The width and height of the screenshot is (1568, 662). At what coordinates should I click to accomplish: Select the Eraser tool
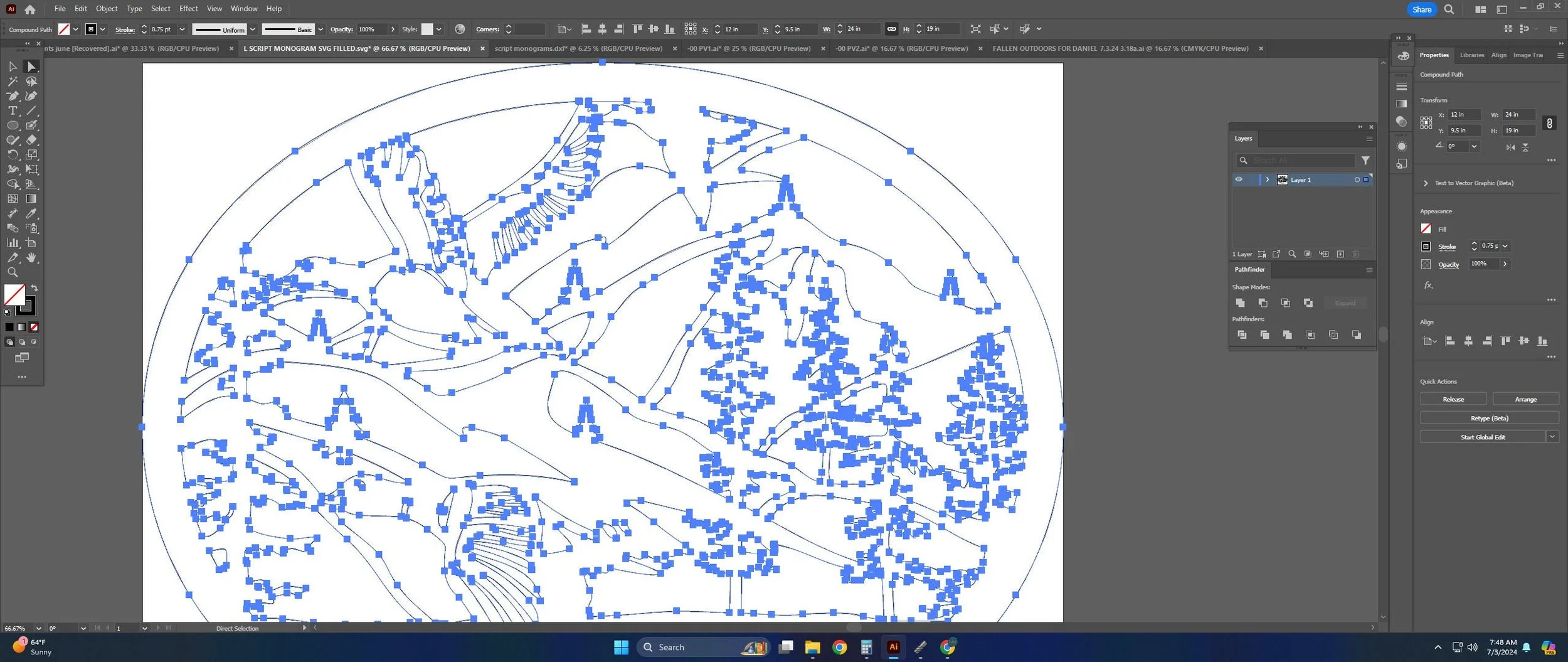pyautogui.click(x=31, y=140)
